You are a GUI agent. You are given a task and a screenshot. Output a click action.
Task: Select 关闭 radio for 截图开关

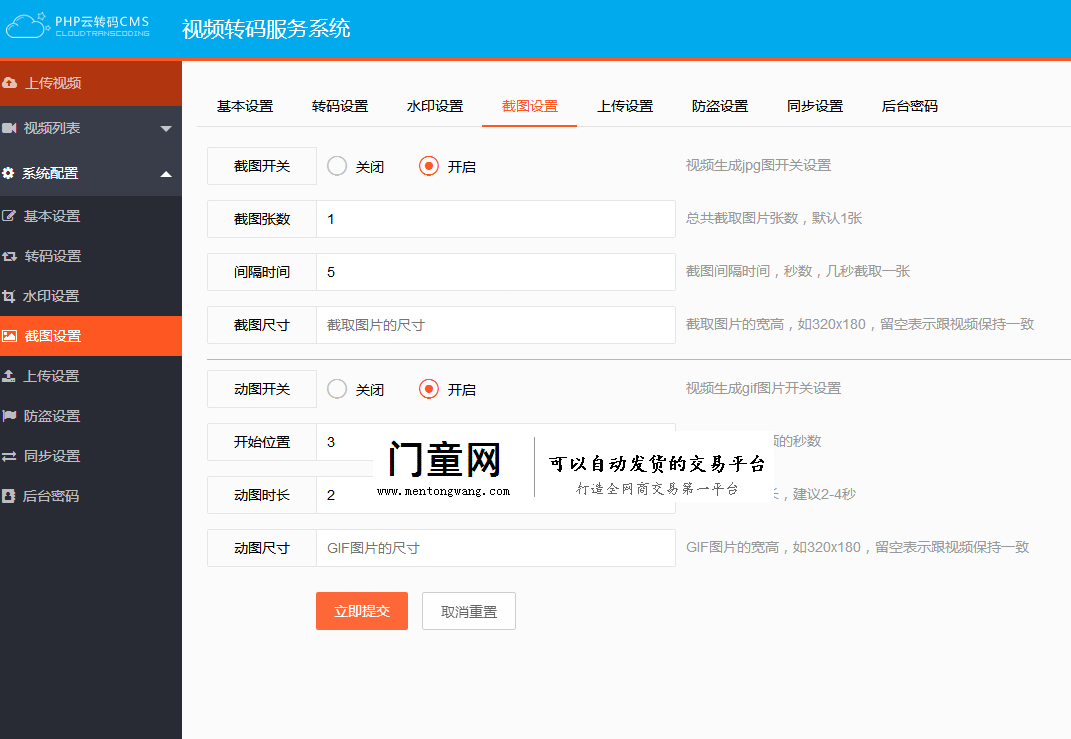coord(337,166)
